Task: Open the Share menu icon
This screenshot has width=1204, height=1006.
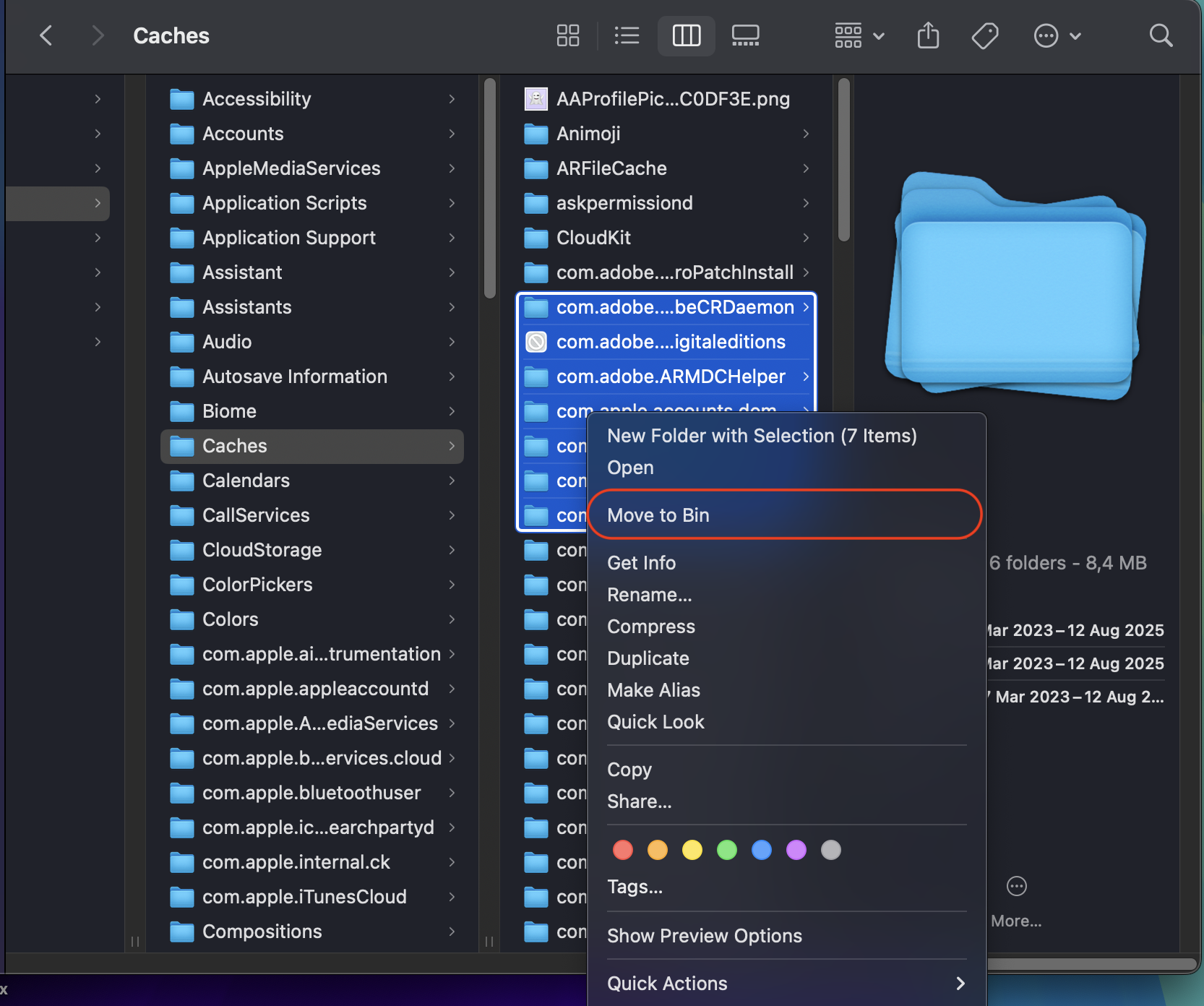Action: click(928, 35)
